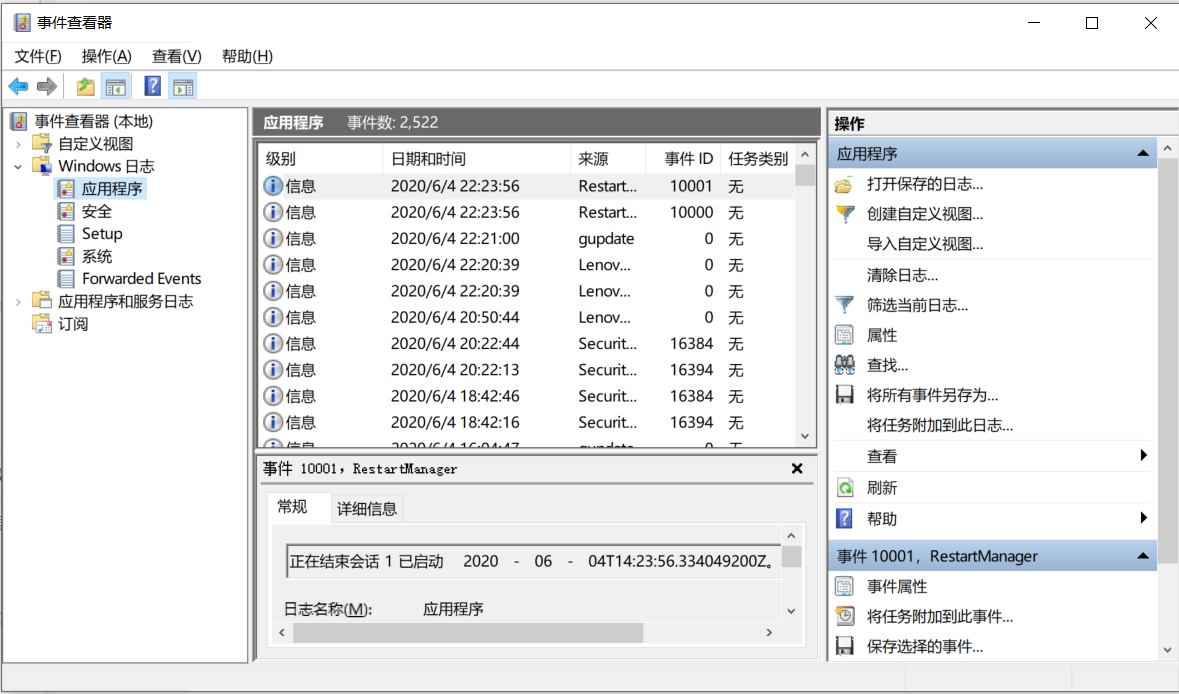Switch to the 详细信息 tab

[367, 509]
